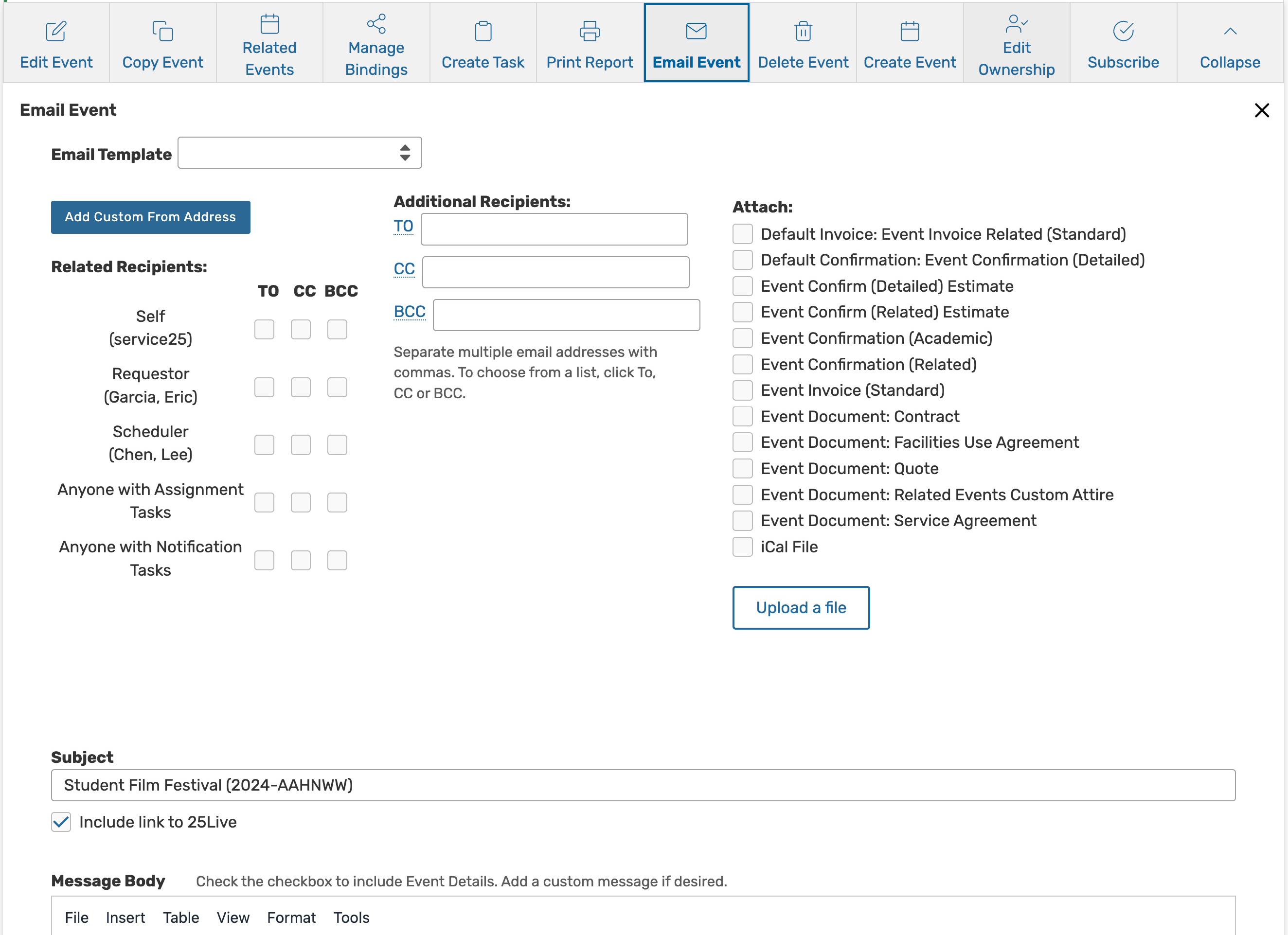
Task: Click the BCC recipient list link
Action: (x=409, y=312)
